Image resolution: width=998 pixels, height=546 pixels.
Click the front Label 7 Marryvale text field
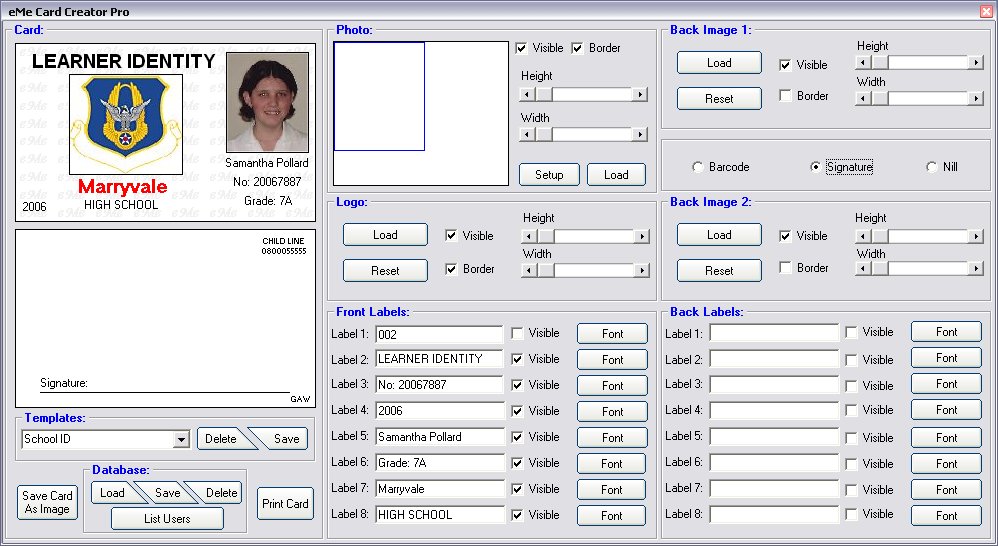pyautogui.click(x=439, y=489)
